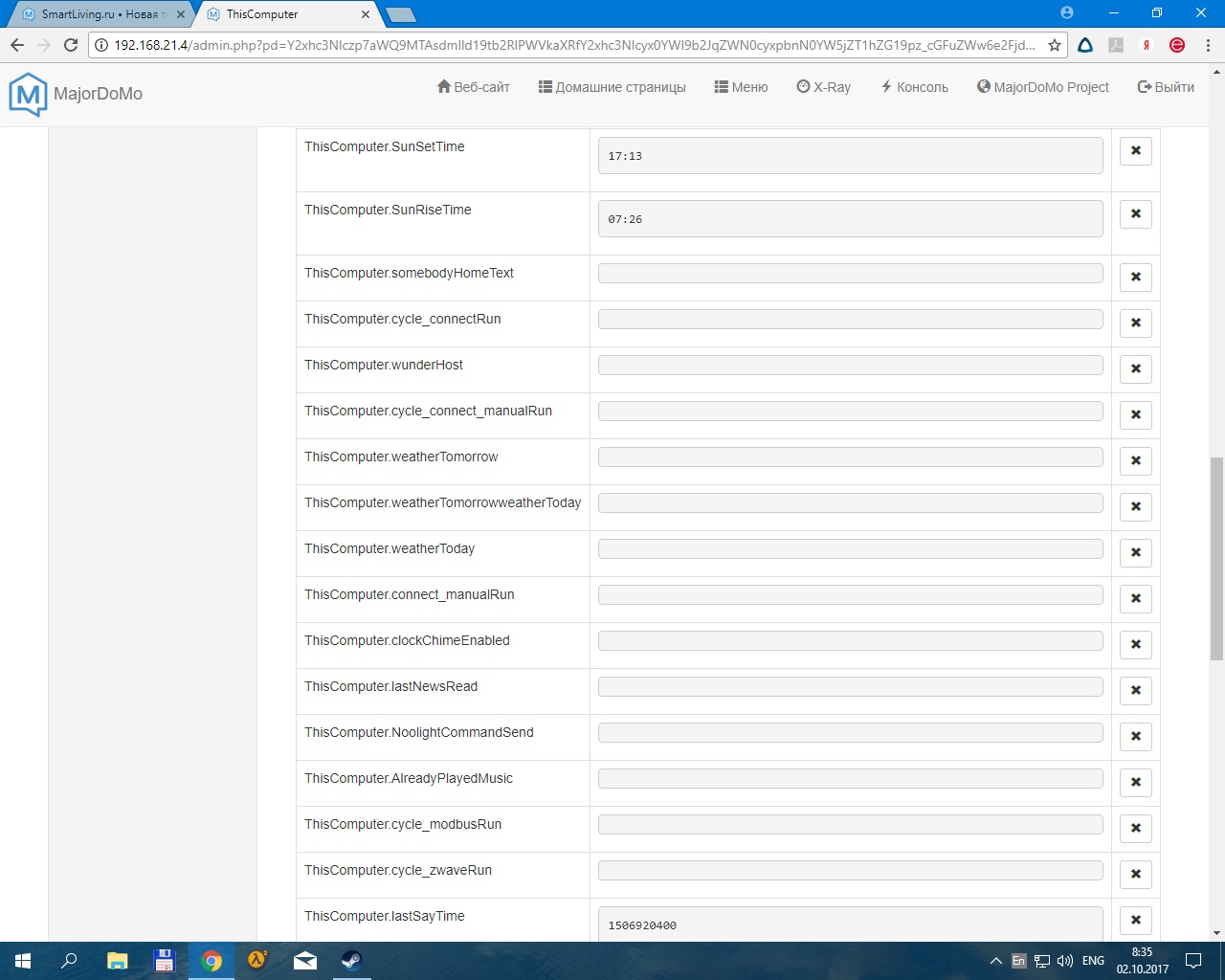Go back to the previous page
1225x980 pixels.
click(x=17, y=45)
